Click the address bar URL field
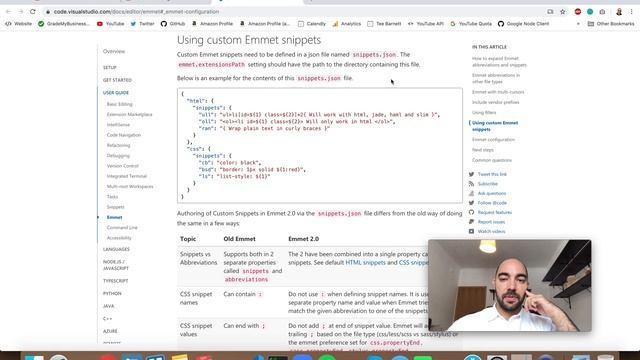 click(x=294, y=12)
